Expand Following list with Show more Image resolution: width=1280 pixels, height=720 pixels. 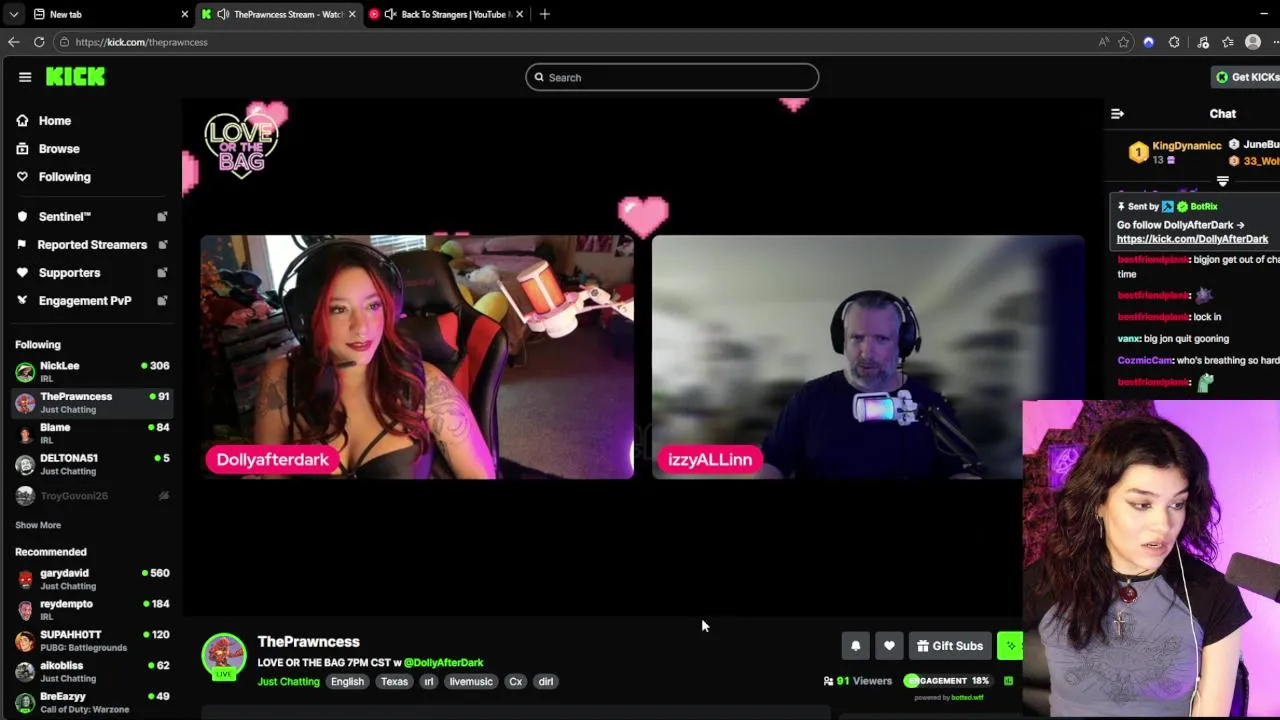click(x=38, y=525)
